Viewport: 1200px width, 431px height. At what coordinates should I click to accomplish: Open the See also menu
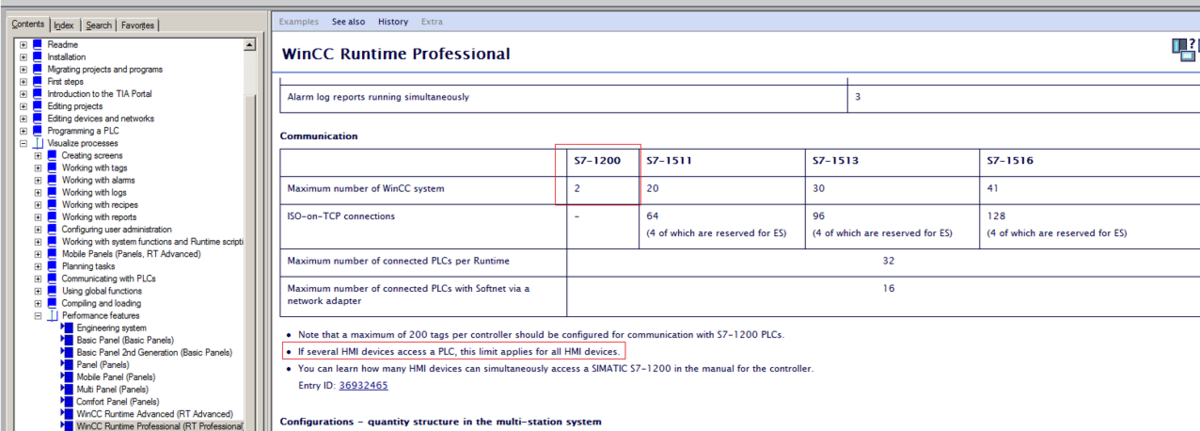point(348,21)
